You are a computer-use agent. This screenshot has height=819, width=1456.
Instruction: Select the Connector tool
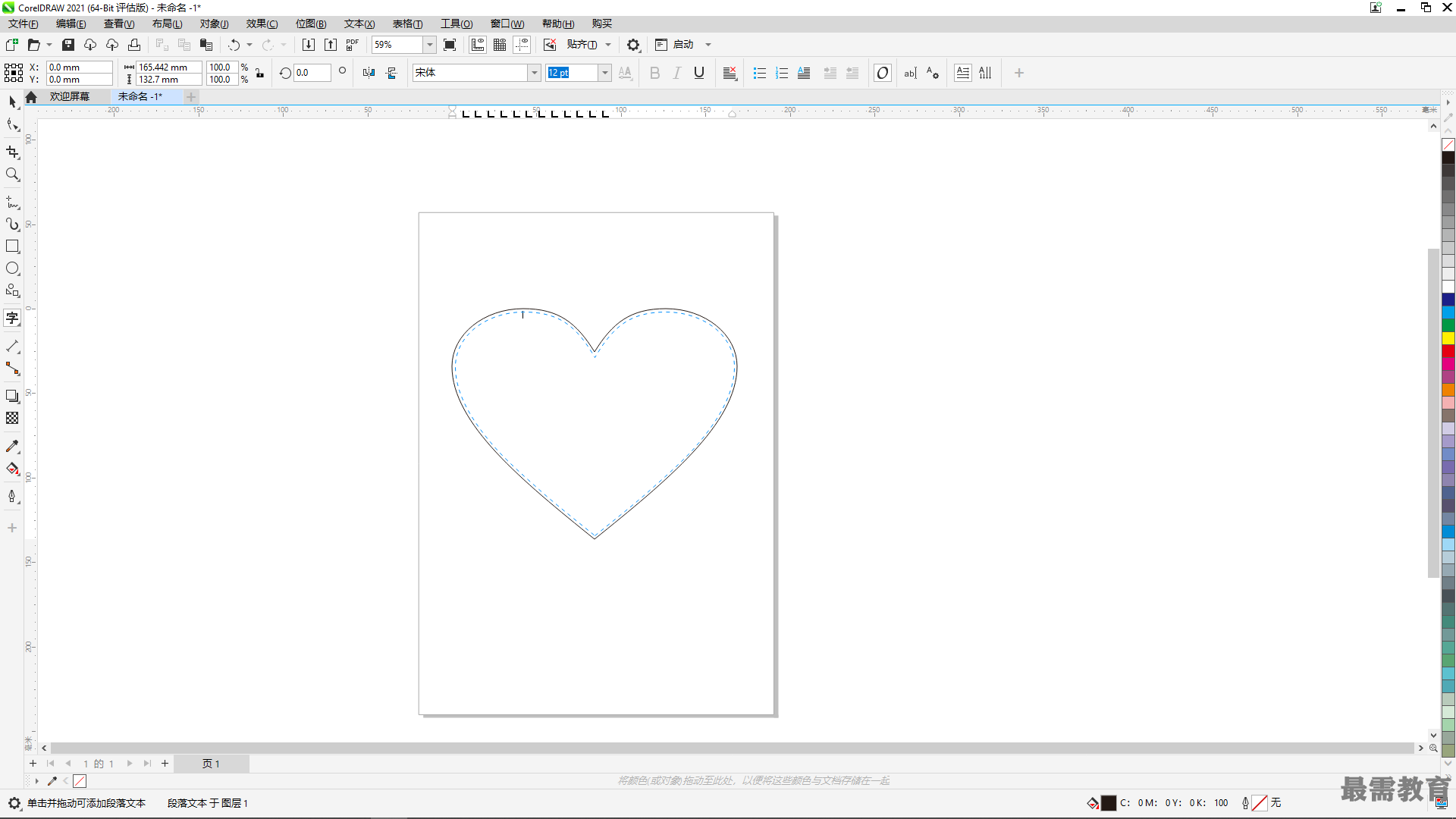(x=12, y=369)
